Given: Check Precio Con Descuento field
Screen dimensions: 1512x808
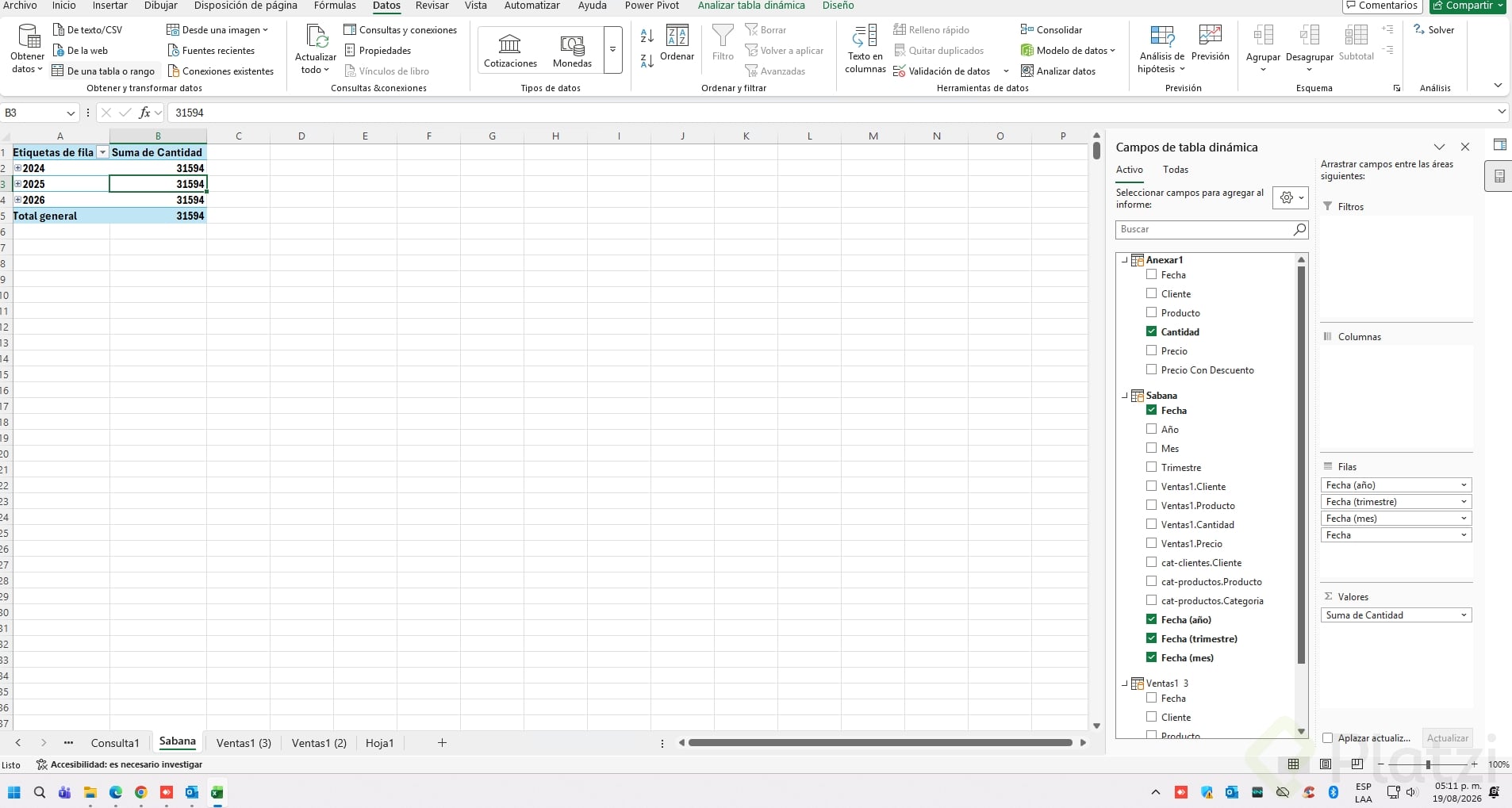Looking at the screenshot, I should point(1151,370).
